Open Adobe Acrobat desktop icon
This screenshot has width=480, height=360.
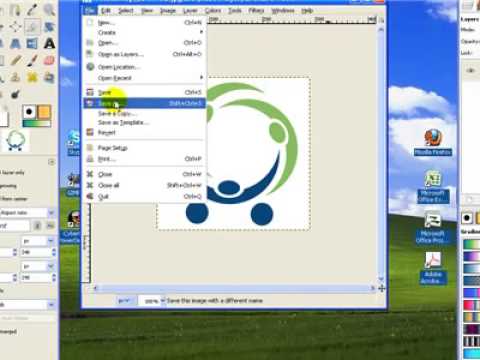(x=433, y=268)
